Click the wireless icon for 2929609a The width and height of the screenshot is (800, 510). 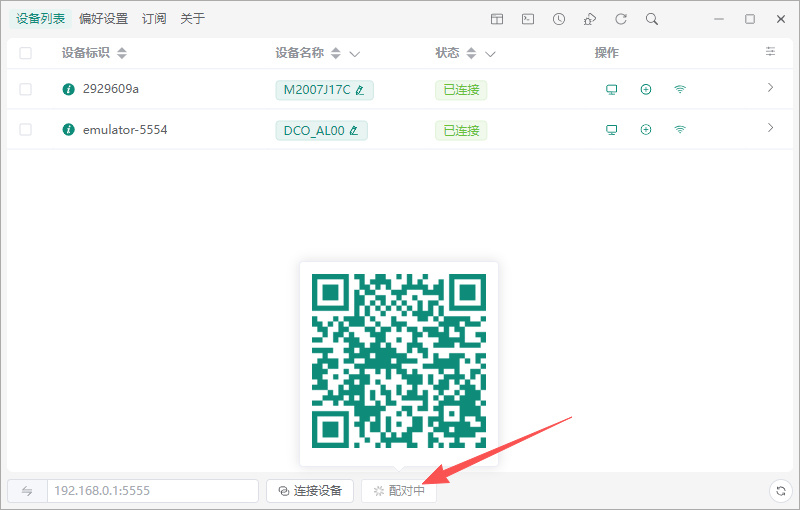coord(680,89)
